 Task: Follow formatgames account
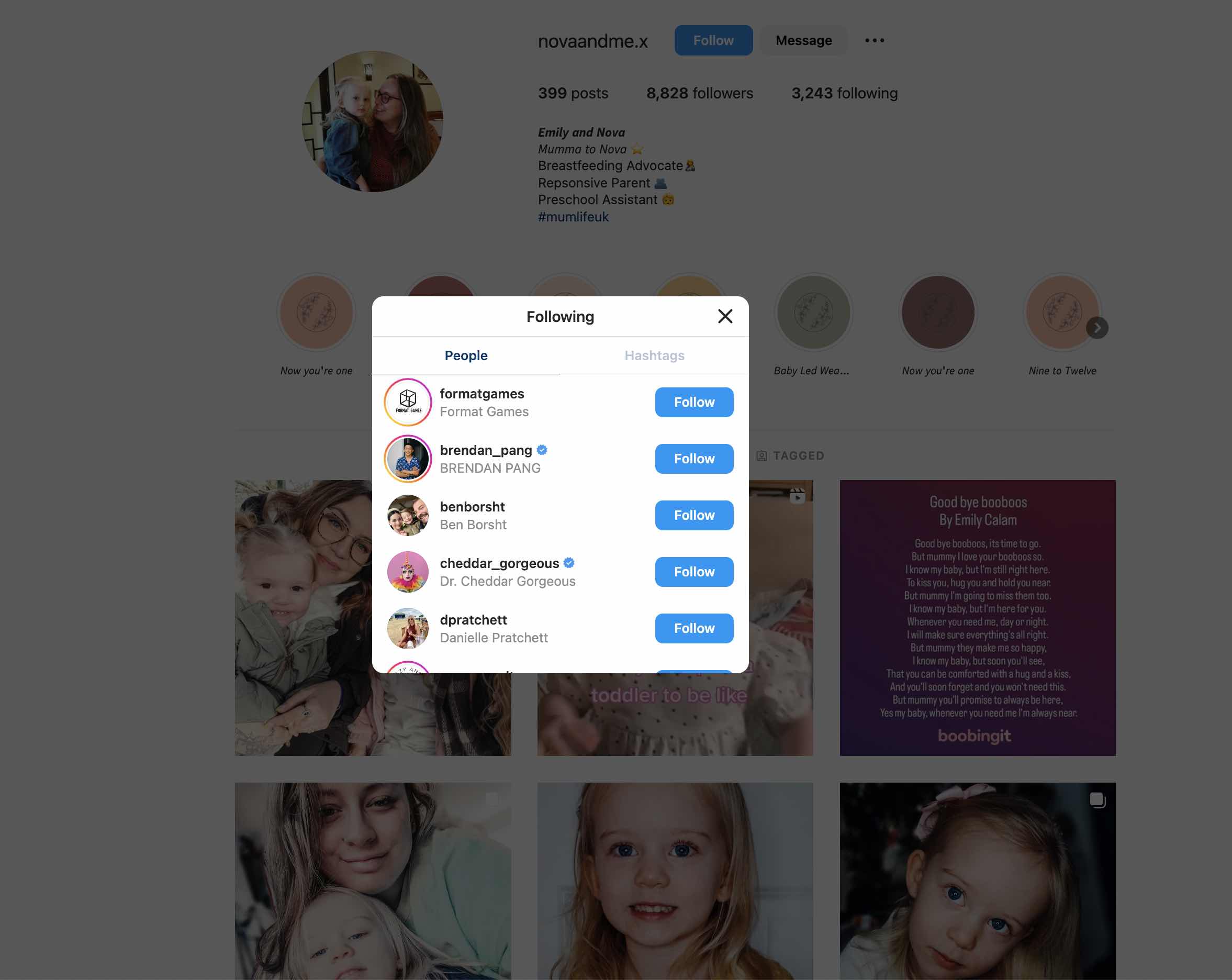point(694,401)
